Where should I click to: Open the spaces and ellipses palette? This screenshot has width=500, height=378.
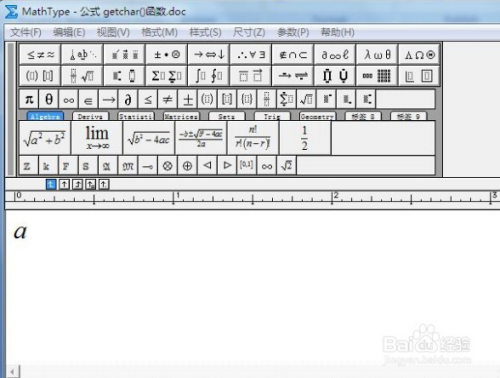pyautogui.click(x=82, y=54)
